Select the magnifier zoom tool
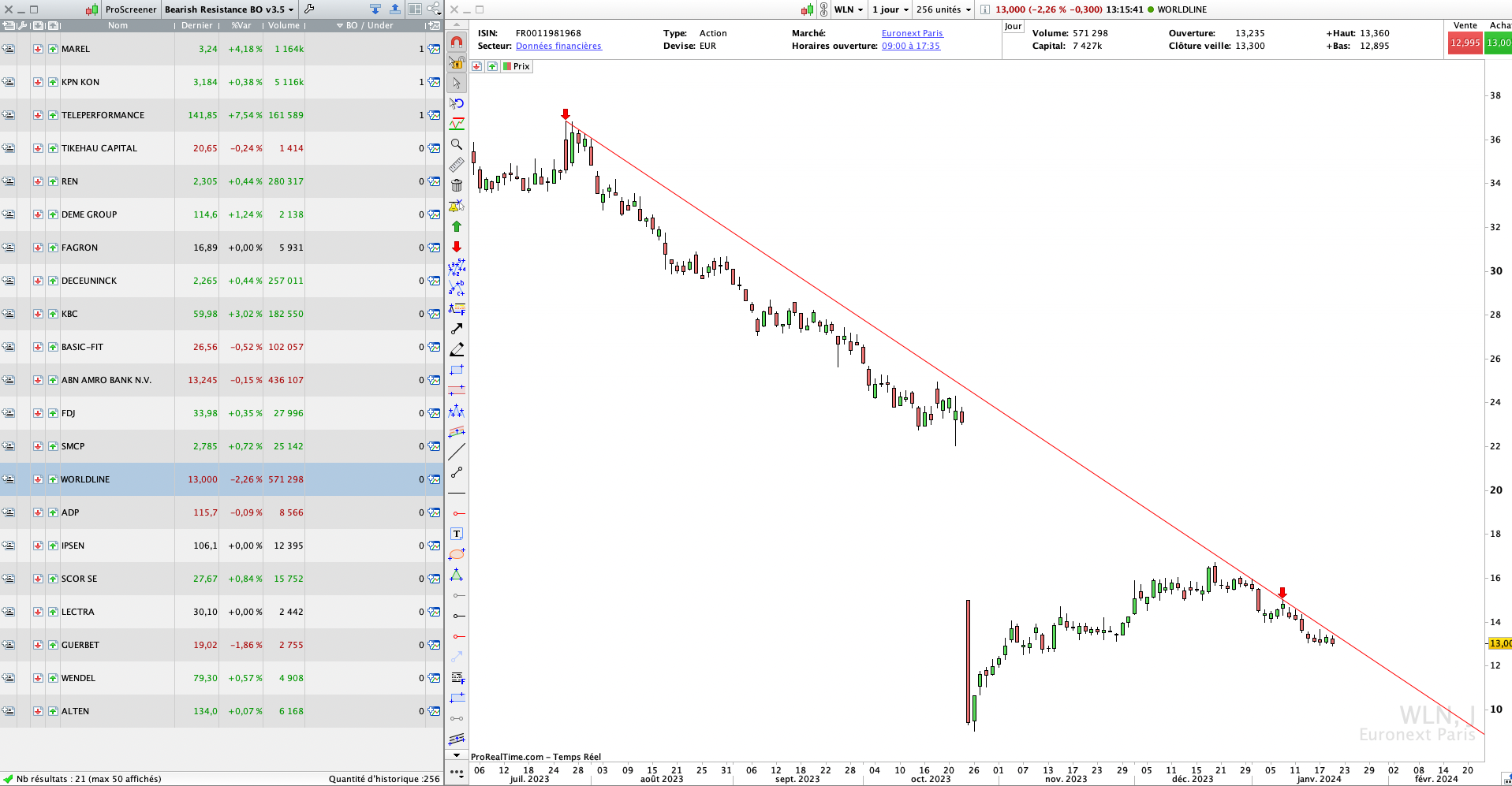The width and height of the screenshot is (1512, 786). tap(457, 144)
